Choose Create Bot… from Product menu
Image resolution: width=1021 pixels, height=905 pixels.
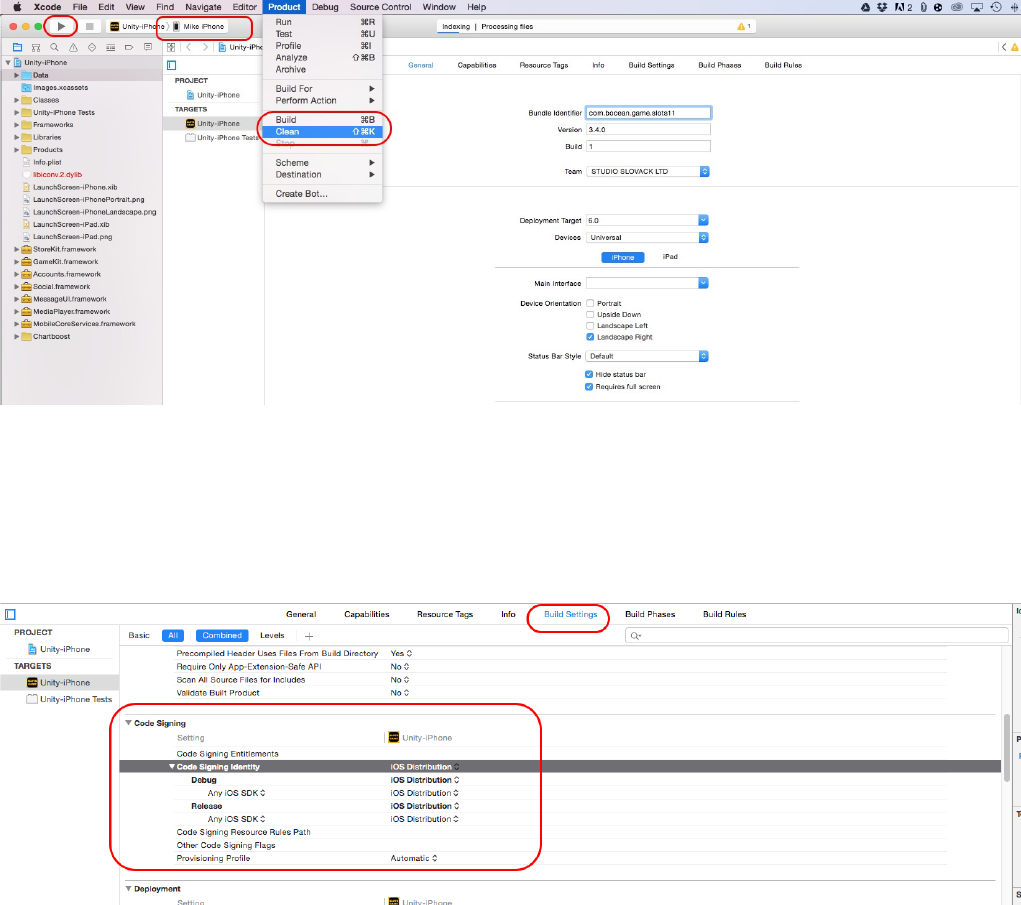pos(323,194)
